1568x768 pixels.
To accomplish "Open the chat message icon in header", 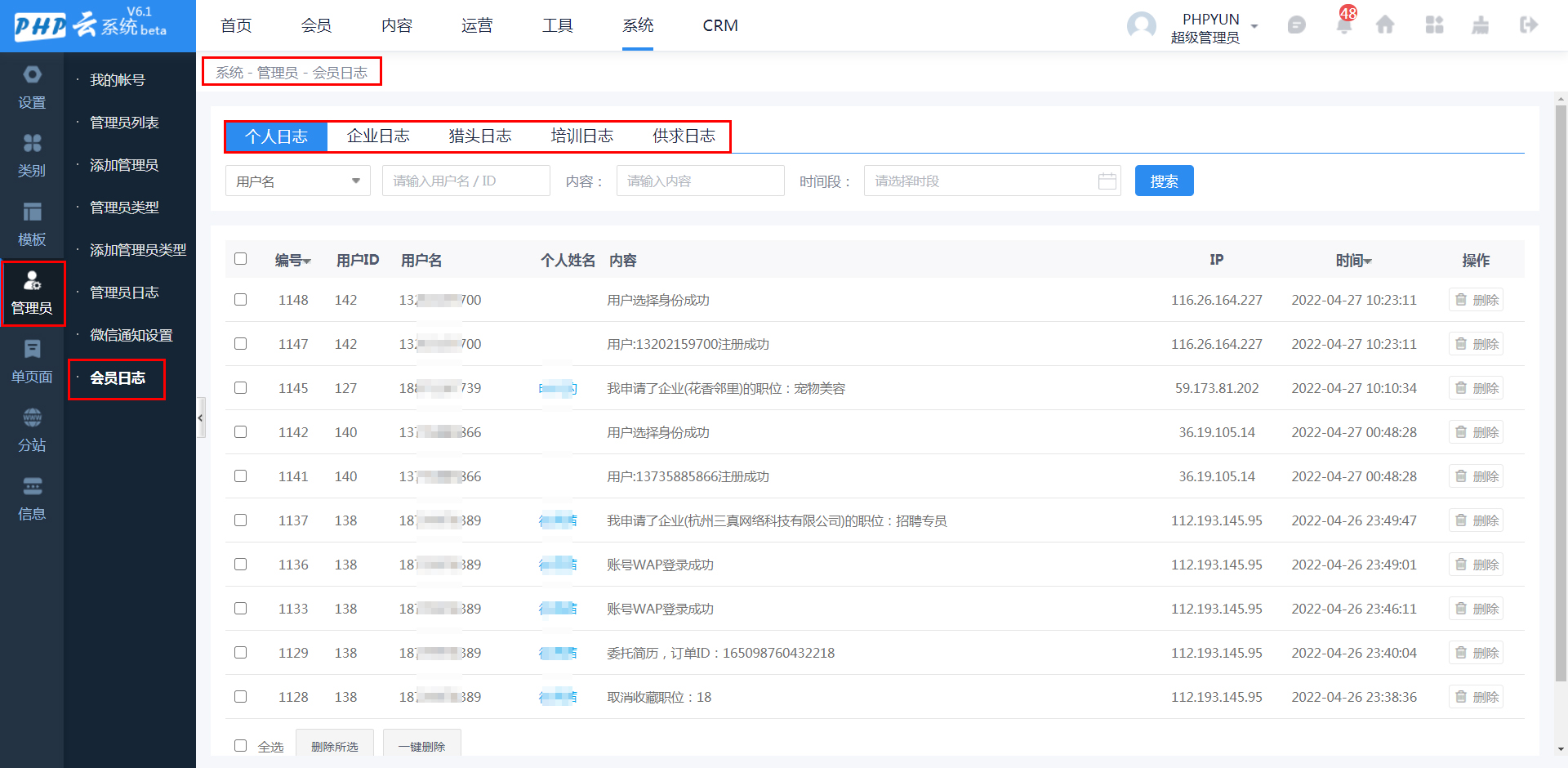I will pyautogui.click(x=1296, y=25).
